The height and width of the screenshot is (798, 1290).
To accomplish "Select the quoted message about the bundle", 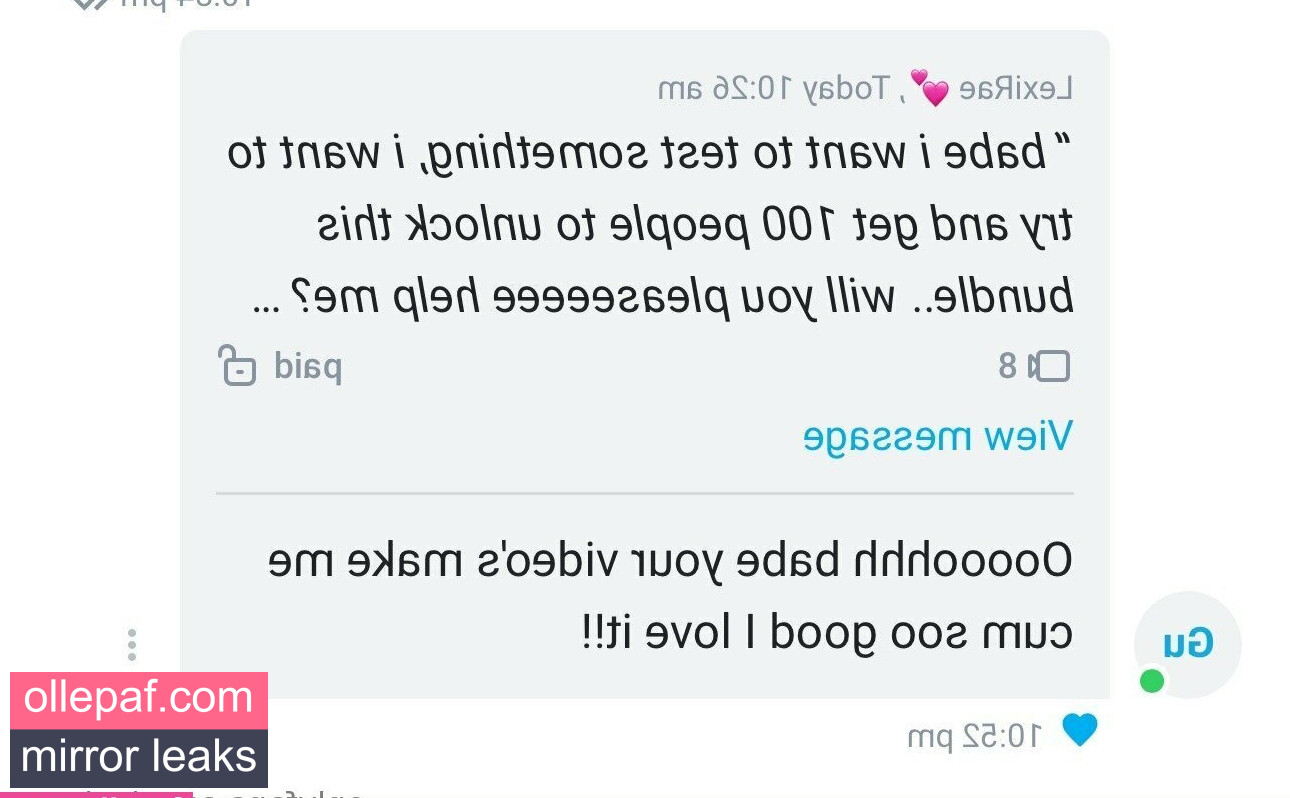I will (x=650, y=226).
